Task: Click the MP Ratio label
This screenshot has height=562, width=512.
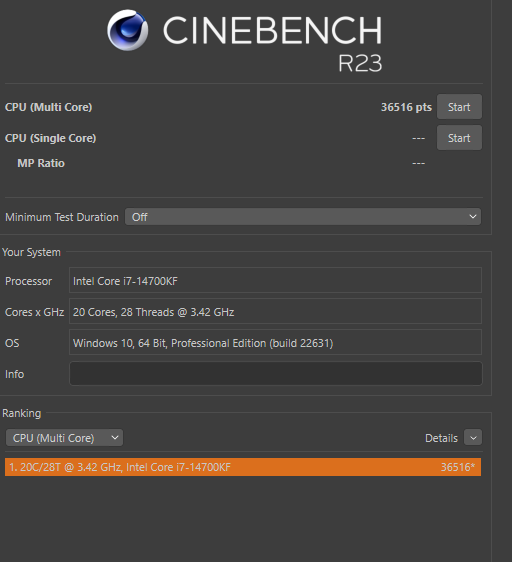Action: coord(41,163)
